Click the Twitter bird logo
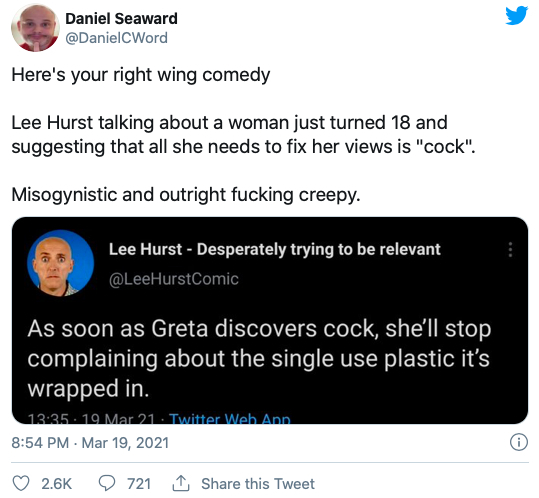Screen dimensions: 539x498 coord(516,16)
